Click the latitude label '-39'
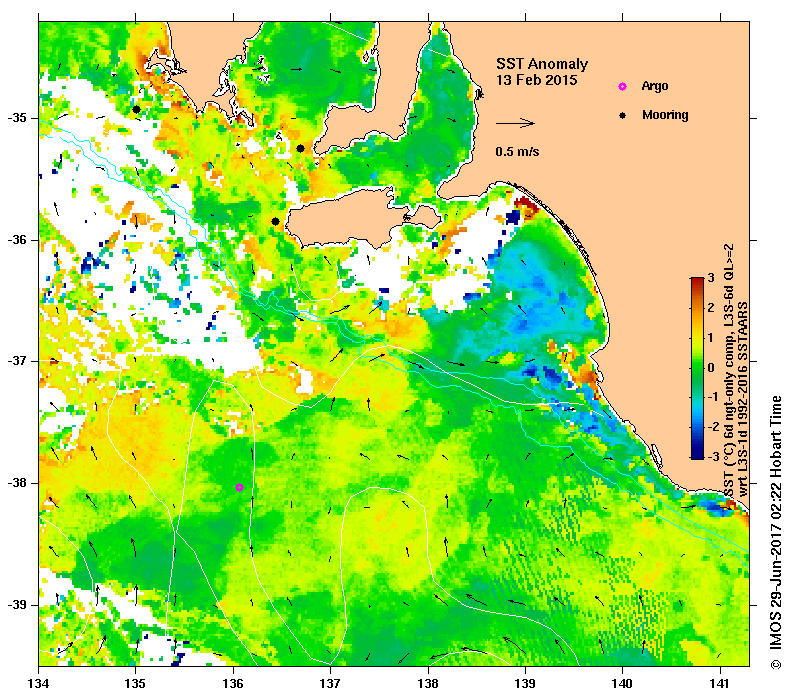791x700 pixels. [17, 605]
